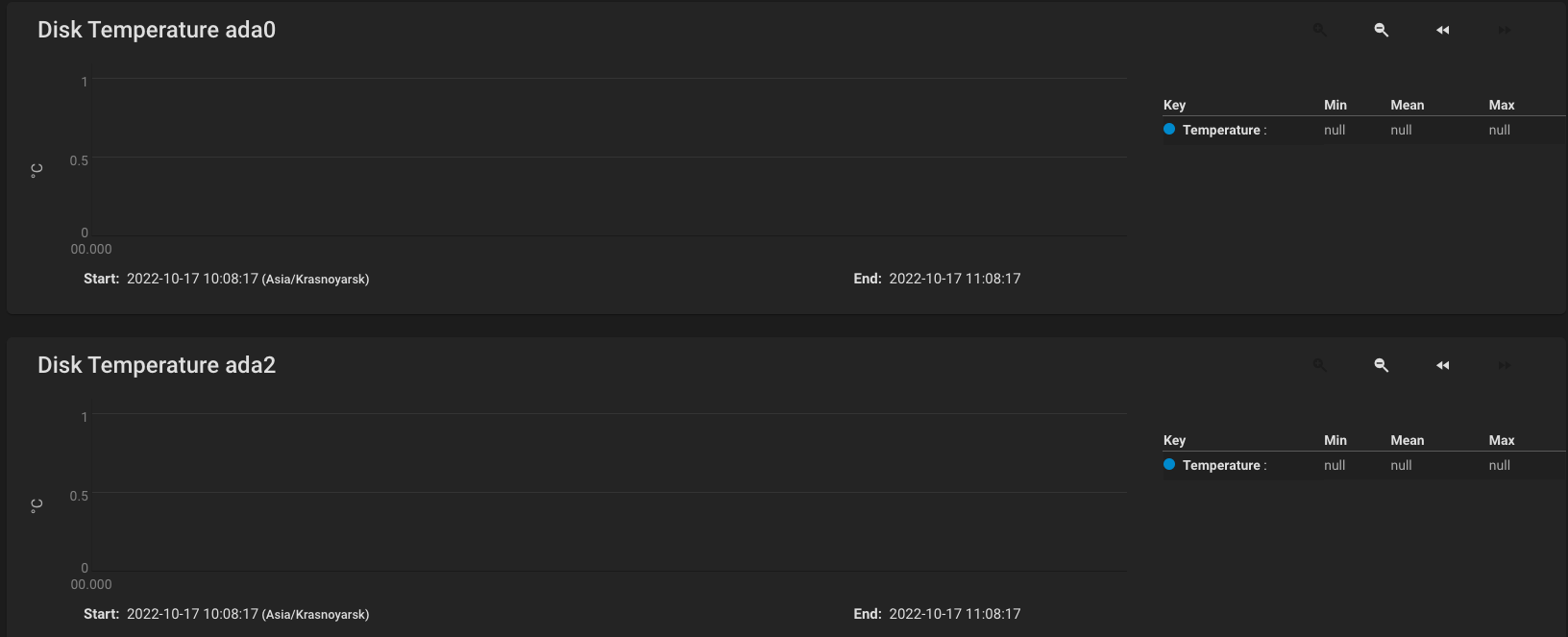
Task: Step forward in time on ada0 chart
Action: [1505, 30]
